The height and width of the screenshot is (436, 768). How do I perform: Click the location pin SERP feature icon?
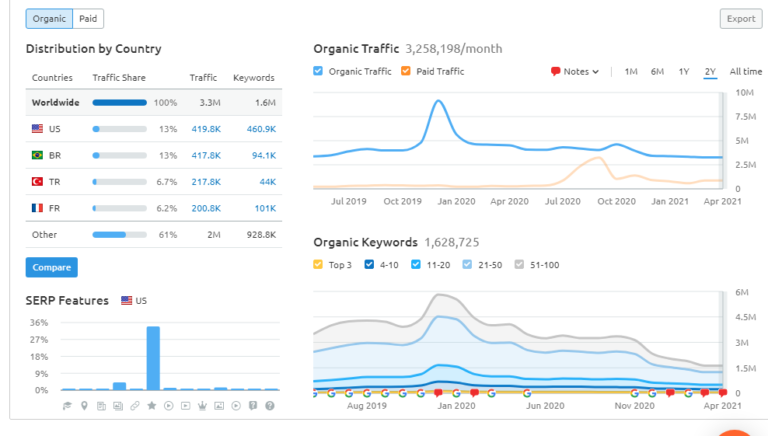coord(84,405)
